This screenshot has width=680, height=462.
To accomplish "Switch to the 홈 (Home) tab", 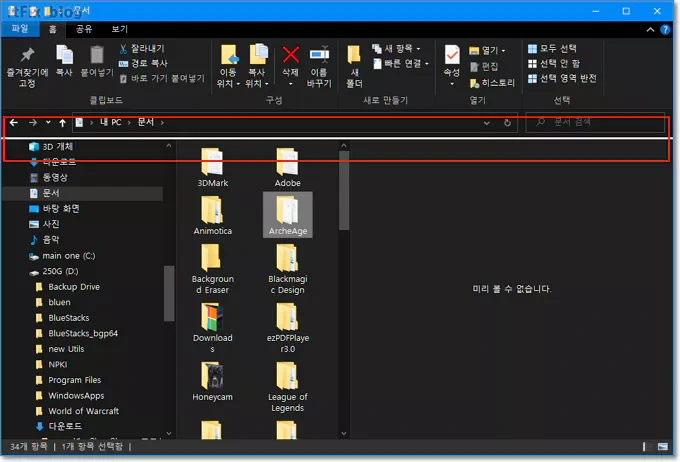I will click(52, 29).
